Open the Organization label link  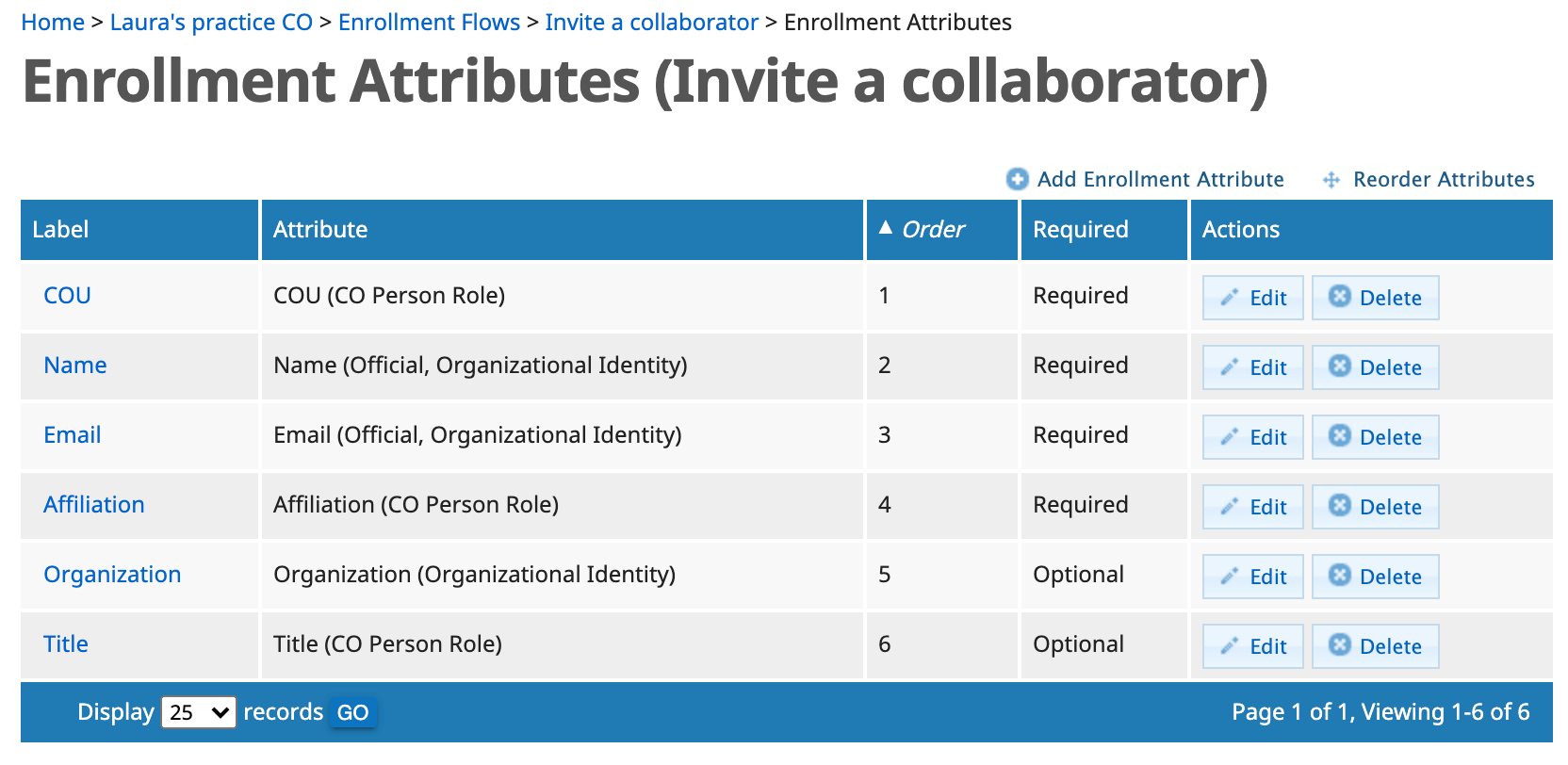tap(112, 575)
